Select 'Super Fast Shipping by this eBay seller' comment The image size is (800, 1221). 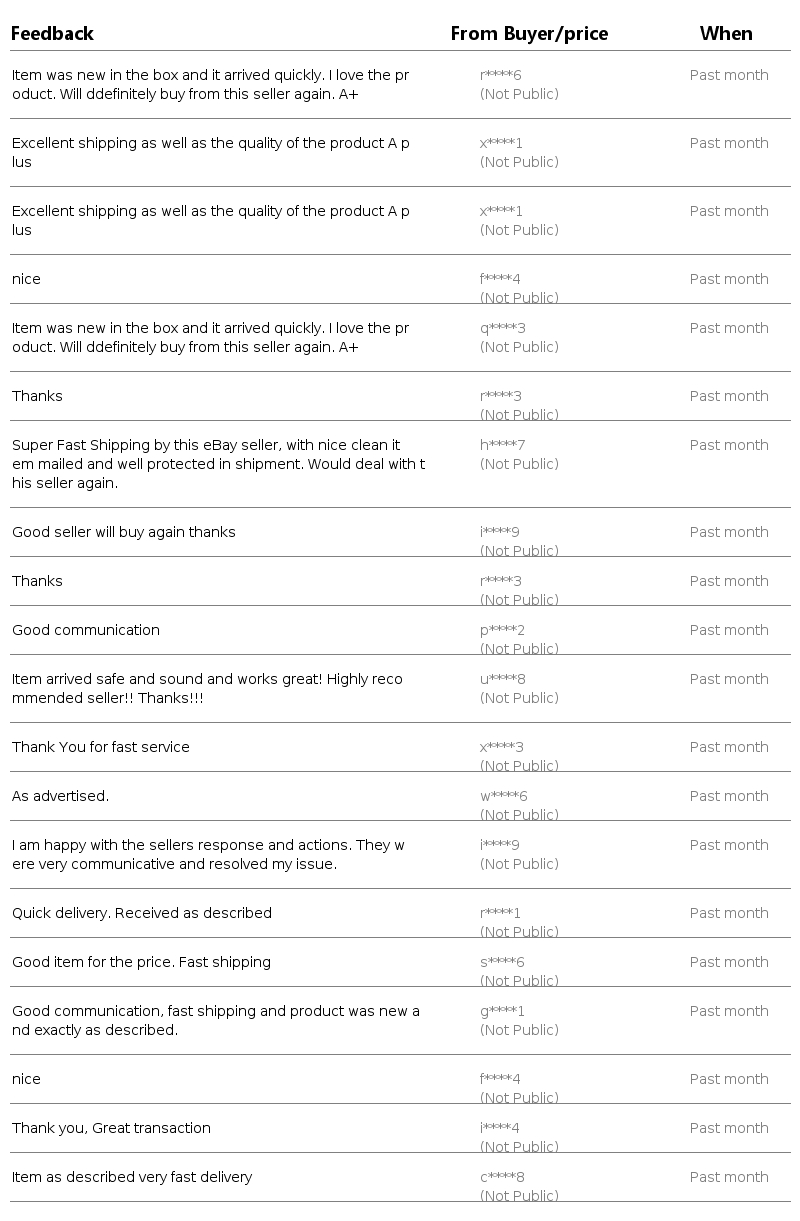[x=218, y=464]
